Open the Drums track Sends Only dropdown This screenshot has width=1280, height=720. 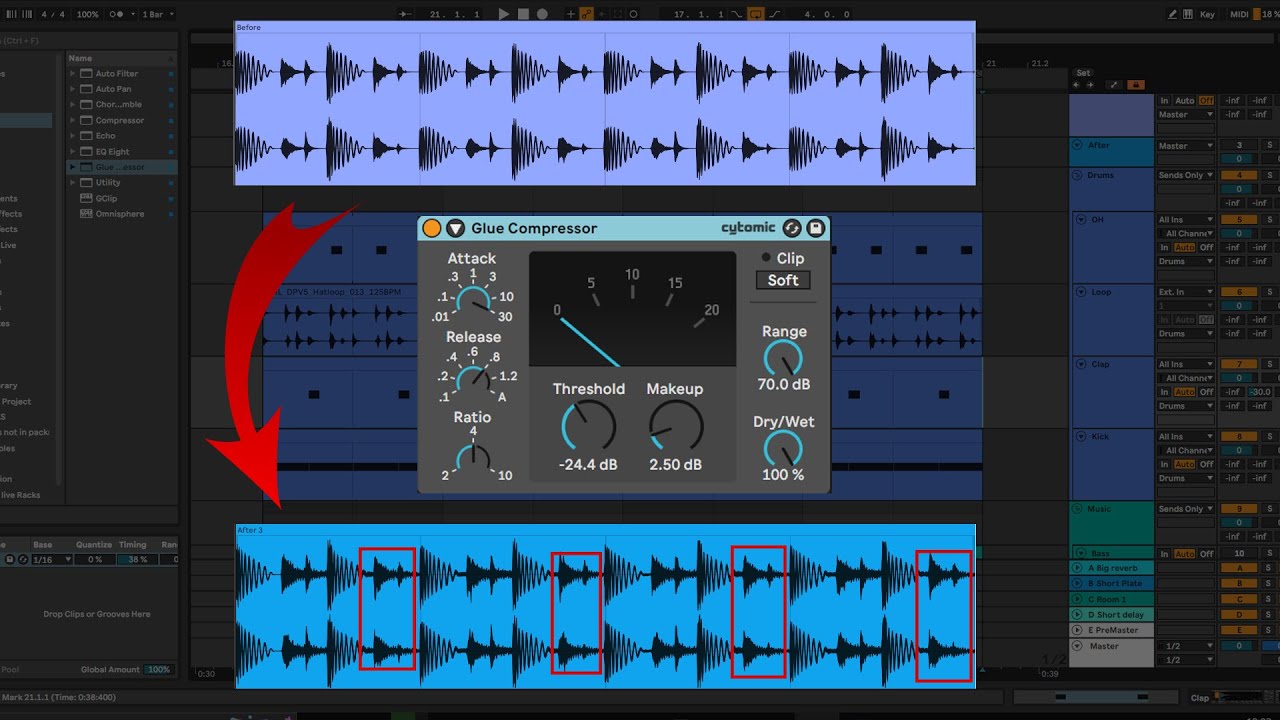click(x=1186, y=175)
